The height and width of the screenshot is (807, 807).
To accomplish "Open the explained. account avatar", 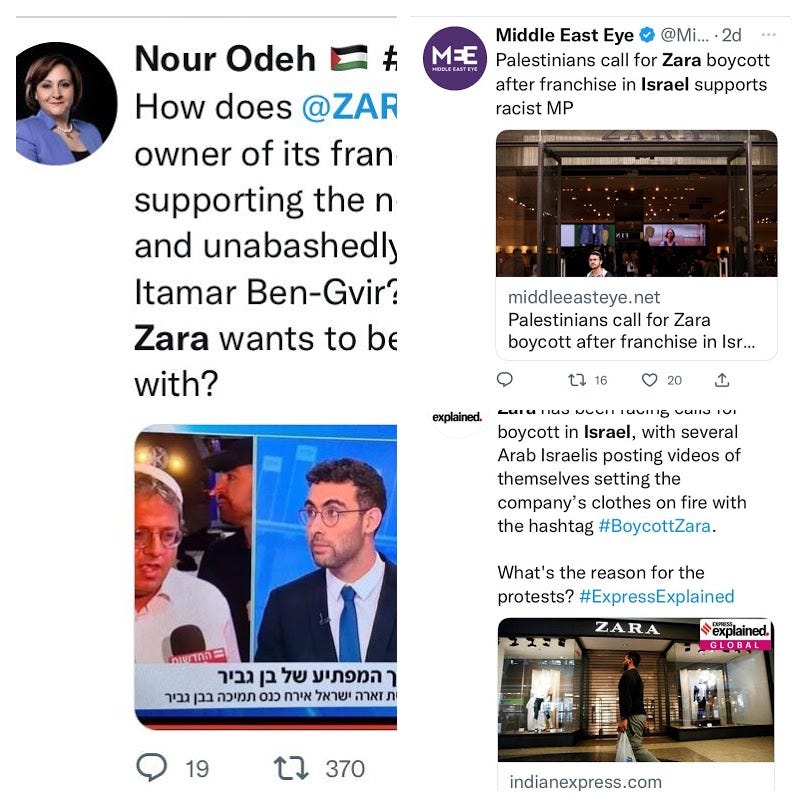I will pyautogui.click(x=457, y=417).
